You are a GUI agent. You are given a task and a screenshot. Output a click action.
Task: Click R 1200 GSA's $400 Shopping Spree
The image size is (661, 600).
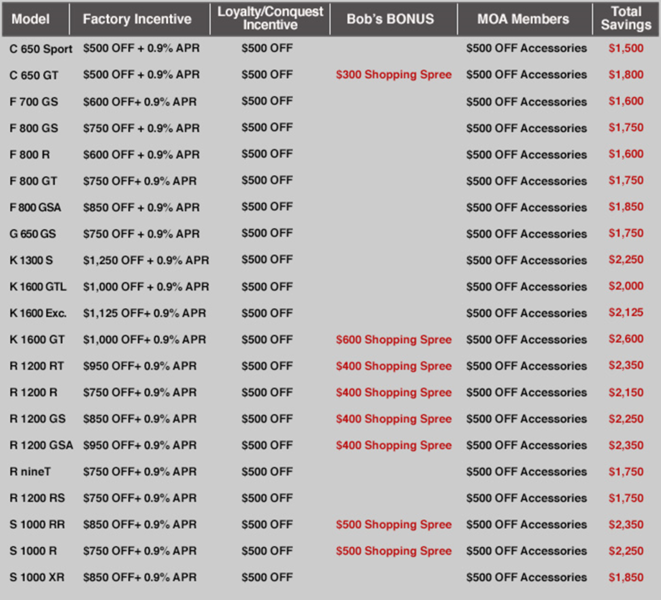click(x=394, y=446)
